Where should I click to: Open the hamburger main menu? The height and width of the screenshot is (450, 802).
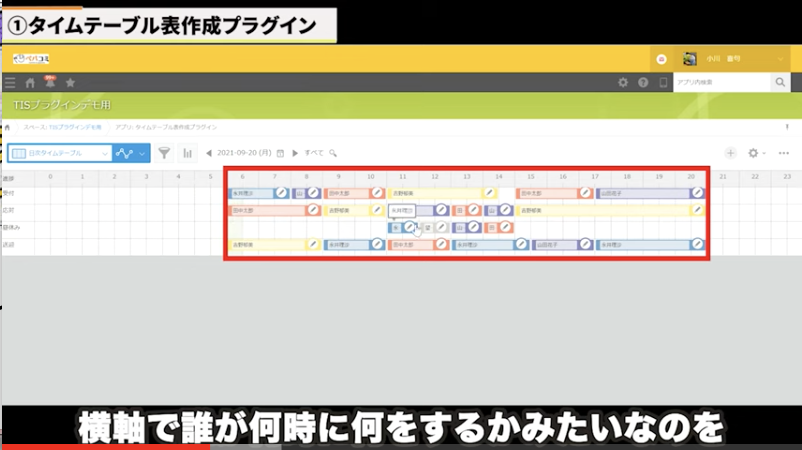[10, 83]
